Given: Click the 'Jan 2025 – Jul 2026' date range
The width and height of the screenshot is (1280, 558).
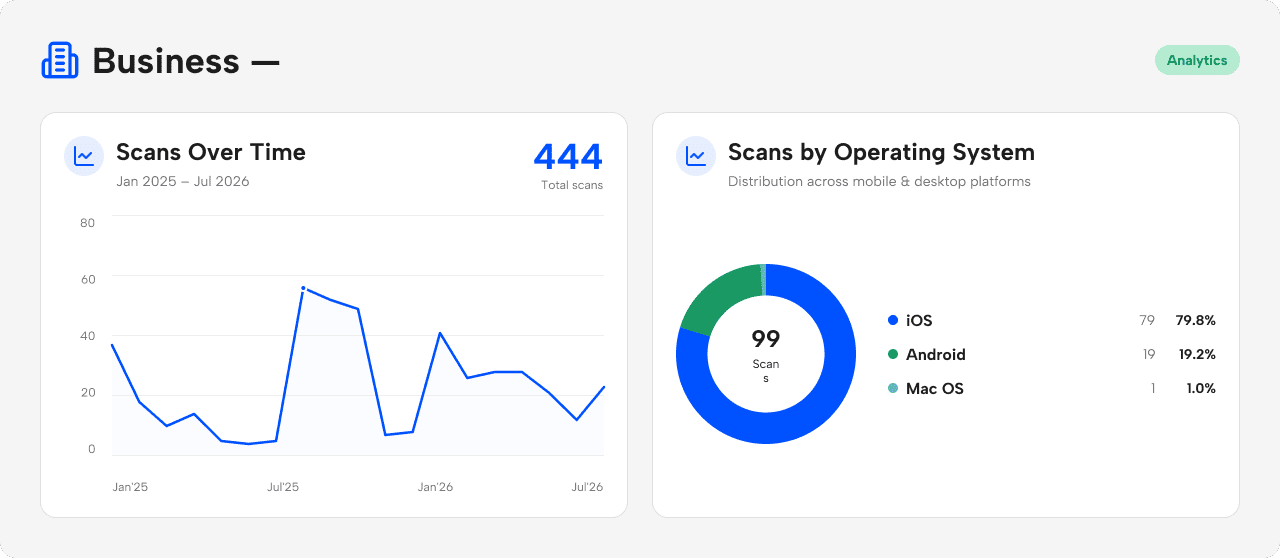Looking at the screenshot, I should tap(183, 181).
